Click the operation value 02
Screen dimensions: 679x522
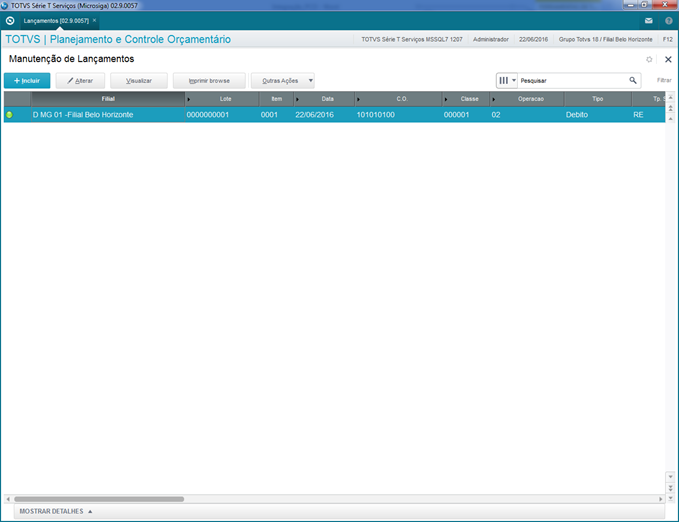496,115
